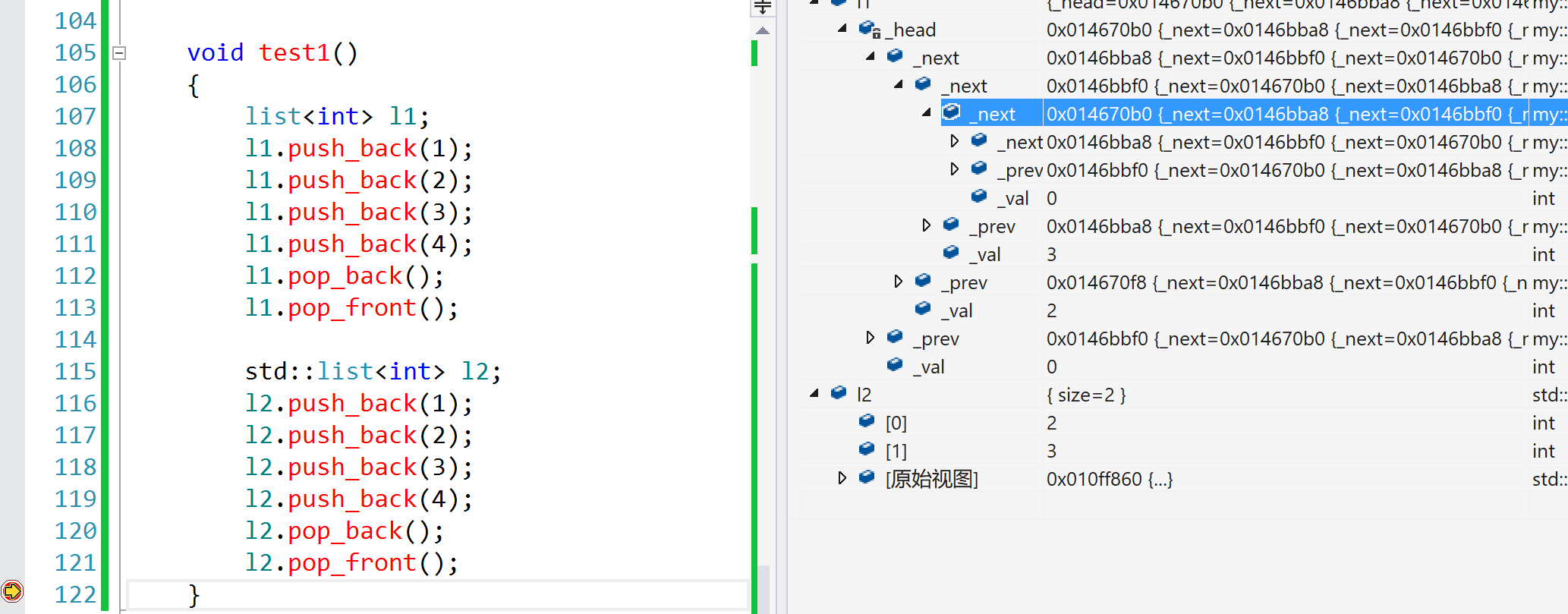Click the cube icon next to l2's [1] element
The height and width of the screenshot is (614, 1568).
(867, 450)
